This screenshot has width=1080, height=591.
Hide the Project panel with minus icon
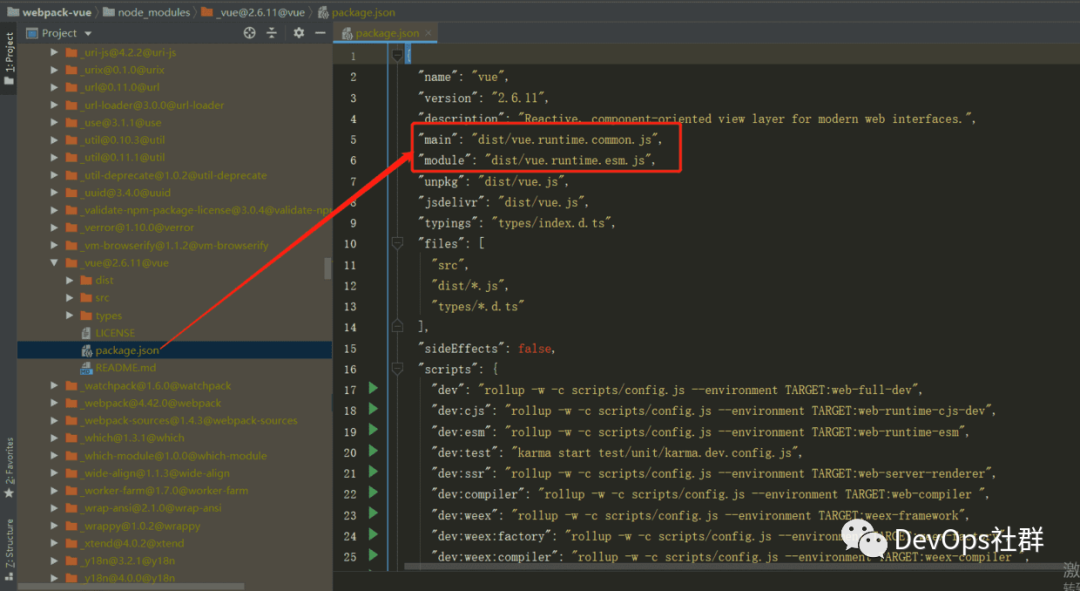click(320, 32)
